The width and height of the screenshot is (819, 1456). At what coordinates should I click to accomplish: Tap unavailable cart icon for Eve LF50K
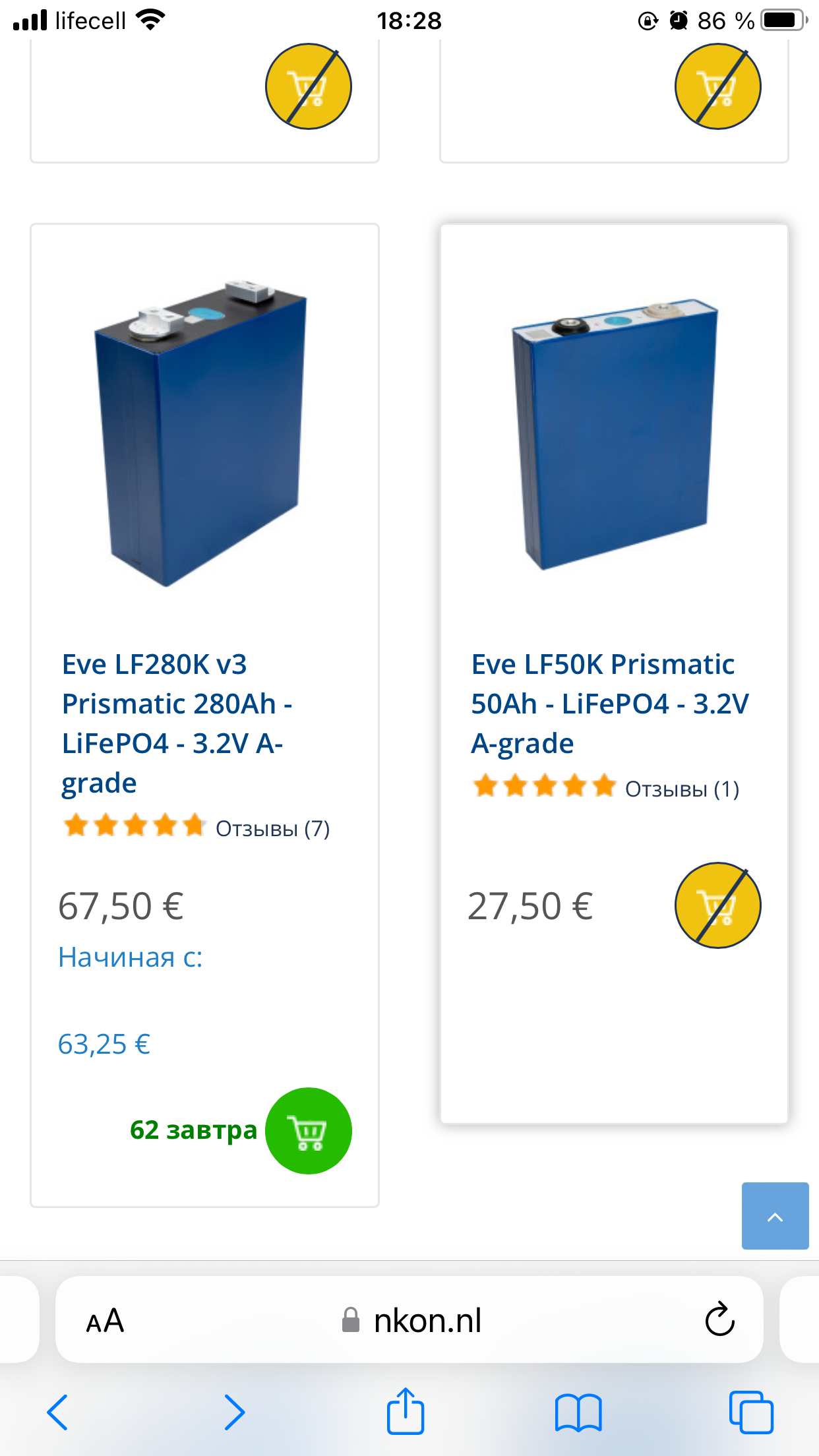tap(717, 905)
